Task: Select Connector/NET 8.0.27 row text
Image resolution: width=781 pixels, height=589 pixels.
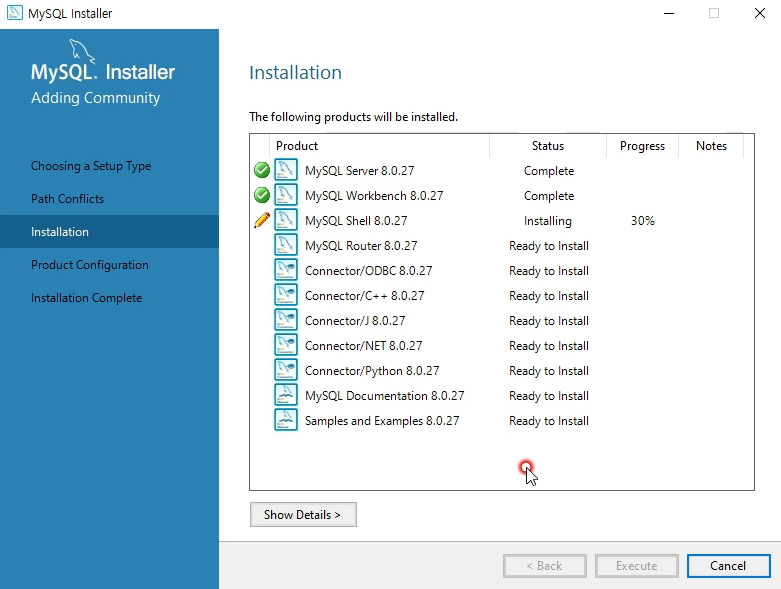Action: [364, 346]
